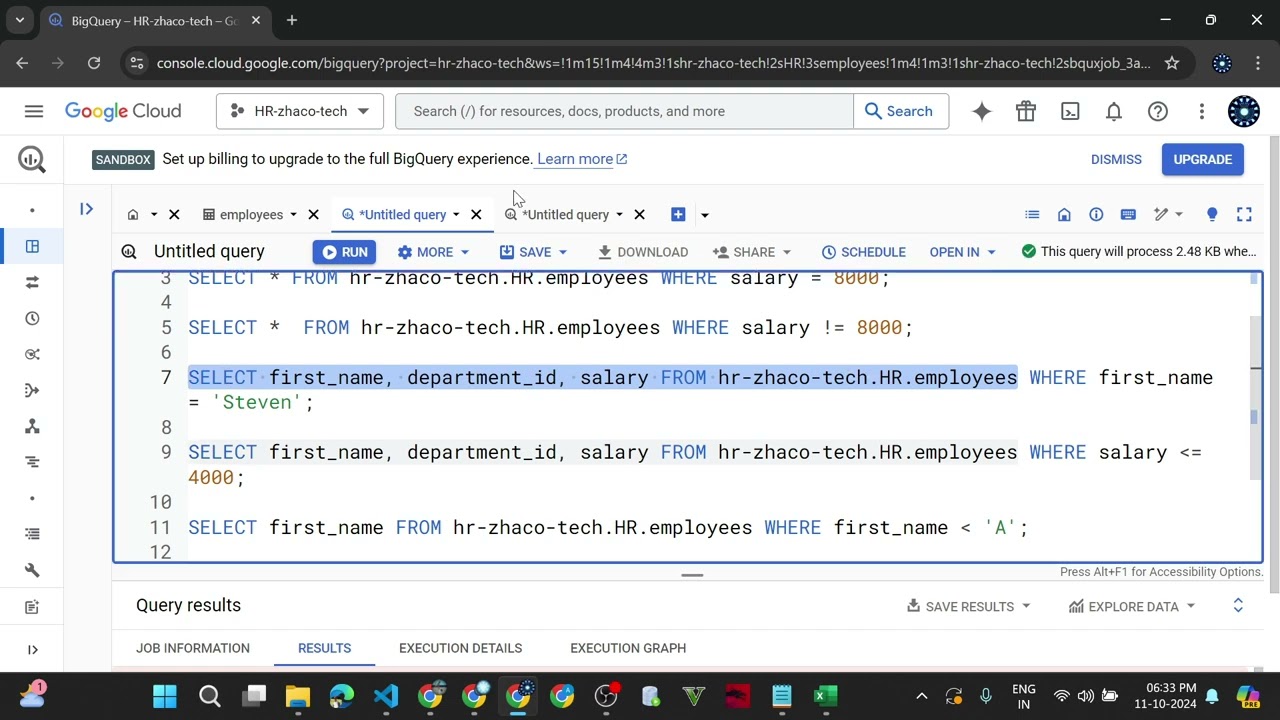Click the editor/results split handle

692,575
